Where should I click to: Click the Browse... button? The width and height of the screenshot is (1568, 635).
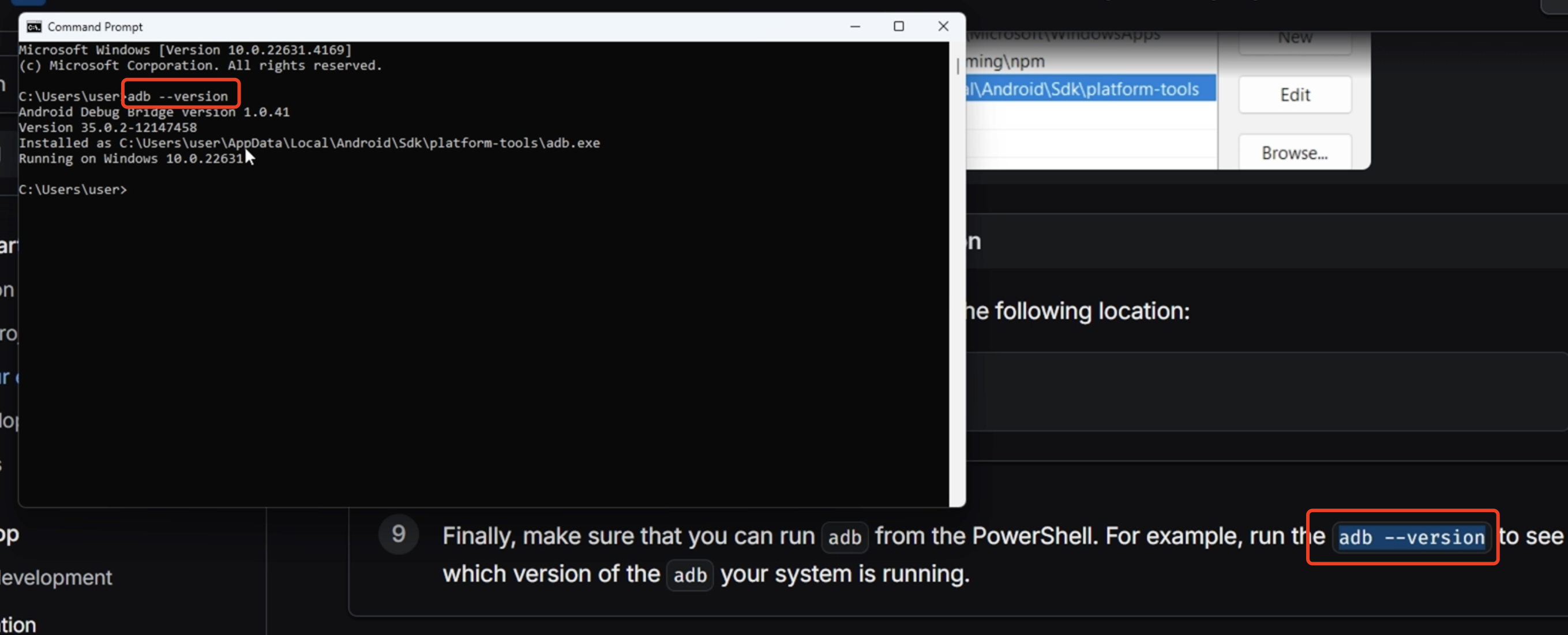(x=1294, y=153)
